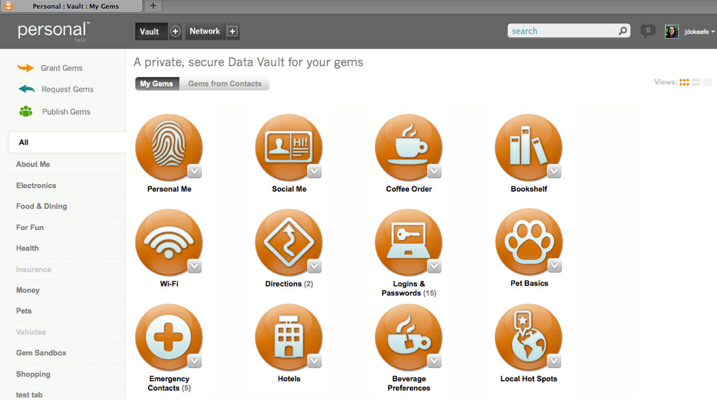Click the plus icon next to Network
The width and height of the screenshot is (717, 400).
click(232, 31)
